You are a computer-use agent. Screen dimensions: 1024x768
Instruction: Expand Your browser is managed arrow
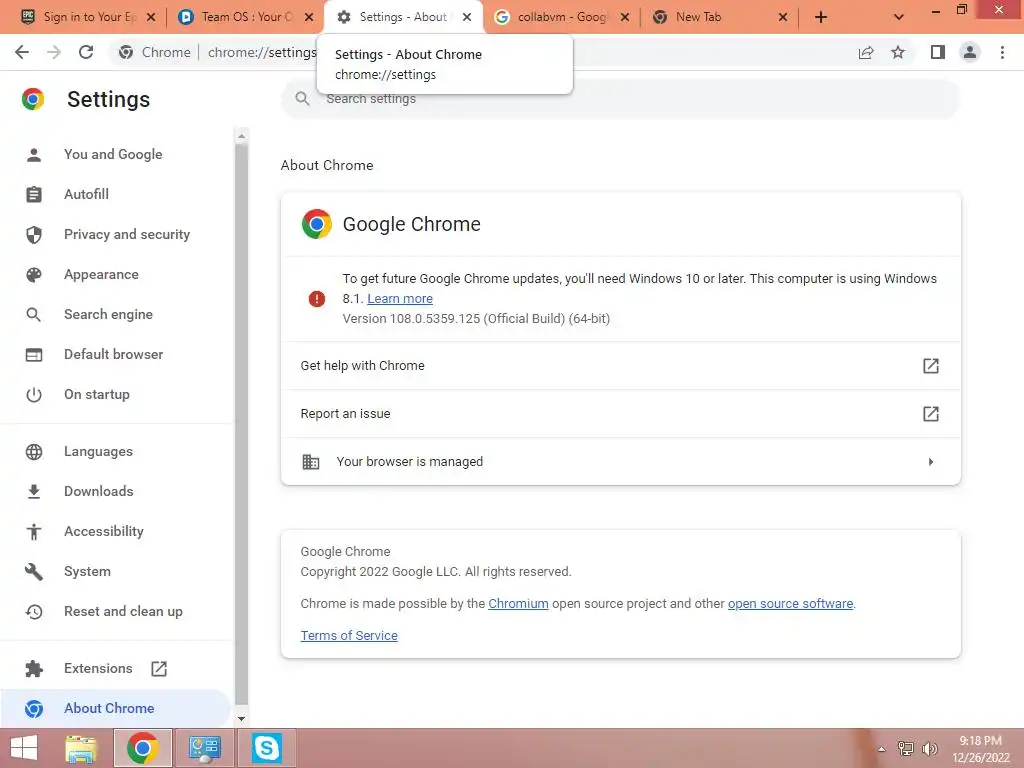[931, 462]
